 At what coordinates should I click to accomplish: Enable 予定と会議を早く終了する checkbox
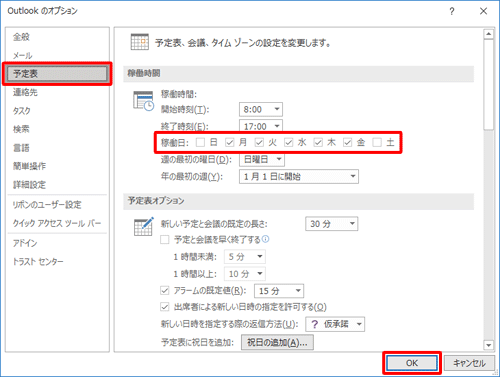point(165,240)
